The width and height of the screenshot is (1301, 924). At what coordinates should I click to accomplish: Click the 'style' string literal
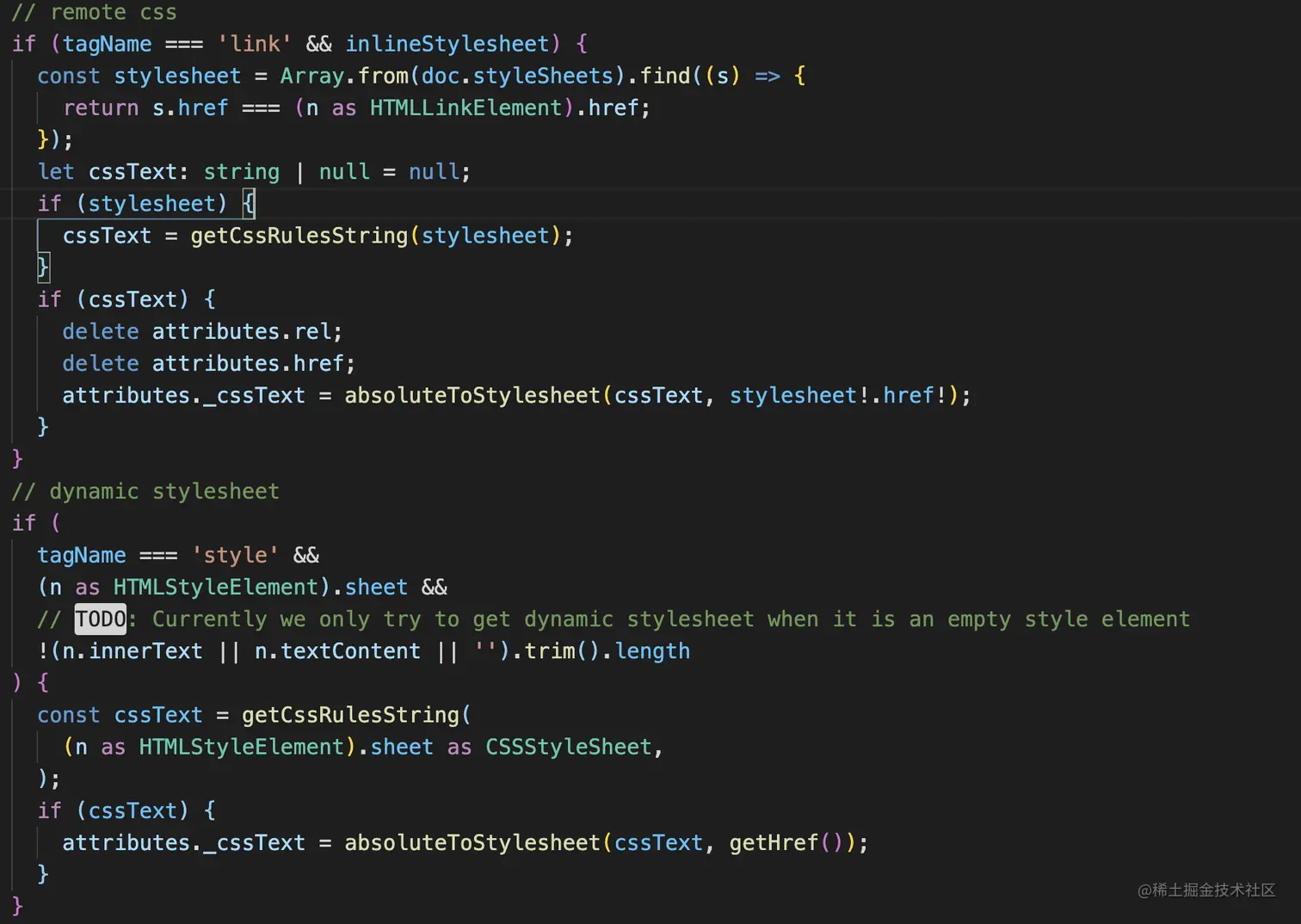pos(235,555)
